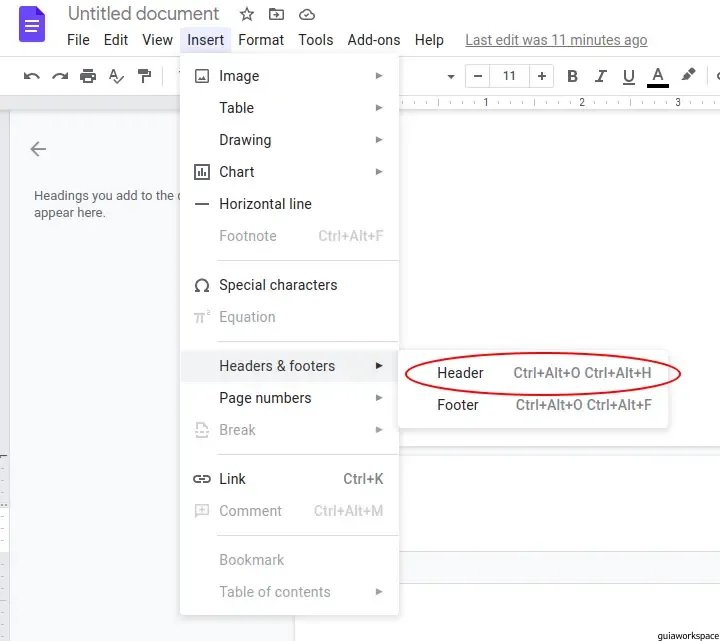Image resolution: width=720 pixels, height=641 pixels.
Task: Expand the Chart submenu
Action: click(x=289, y=172)
